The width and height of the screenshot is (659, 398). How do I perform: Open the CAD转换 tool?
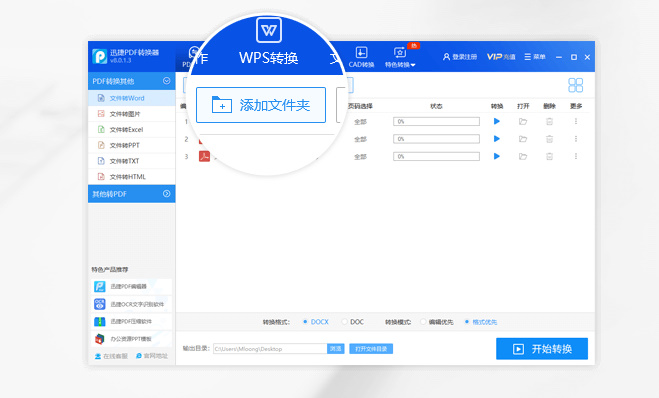[x=361, y=57]
